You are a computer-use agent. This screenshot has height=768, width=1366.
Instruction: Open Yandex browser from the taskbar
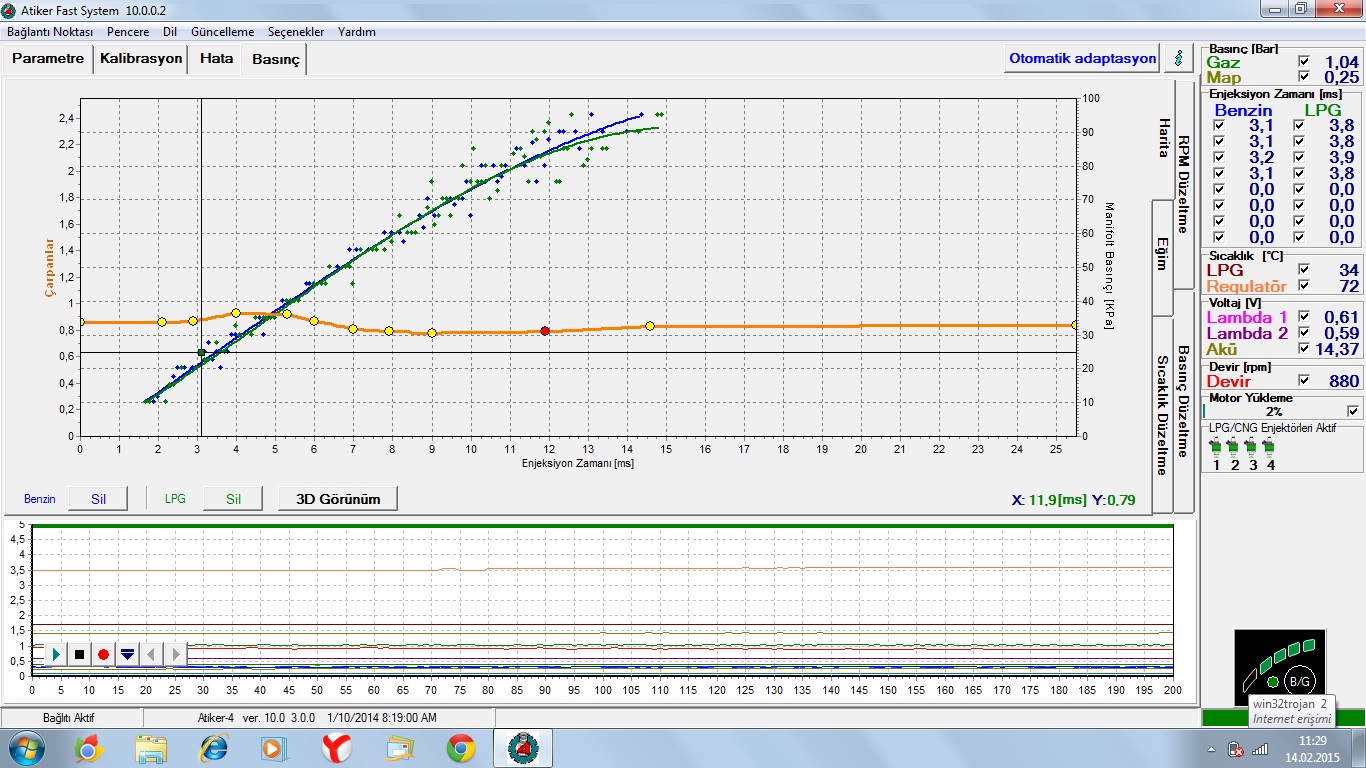(x=336, y=748)
